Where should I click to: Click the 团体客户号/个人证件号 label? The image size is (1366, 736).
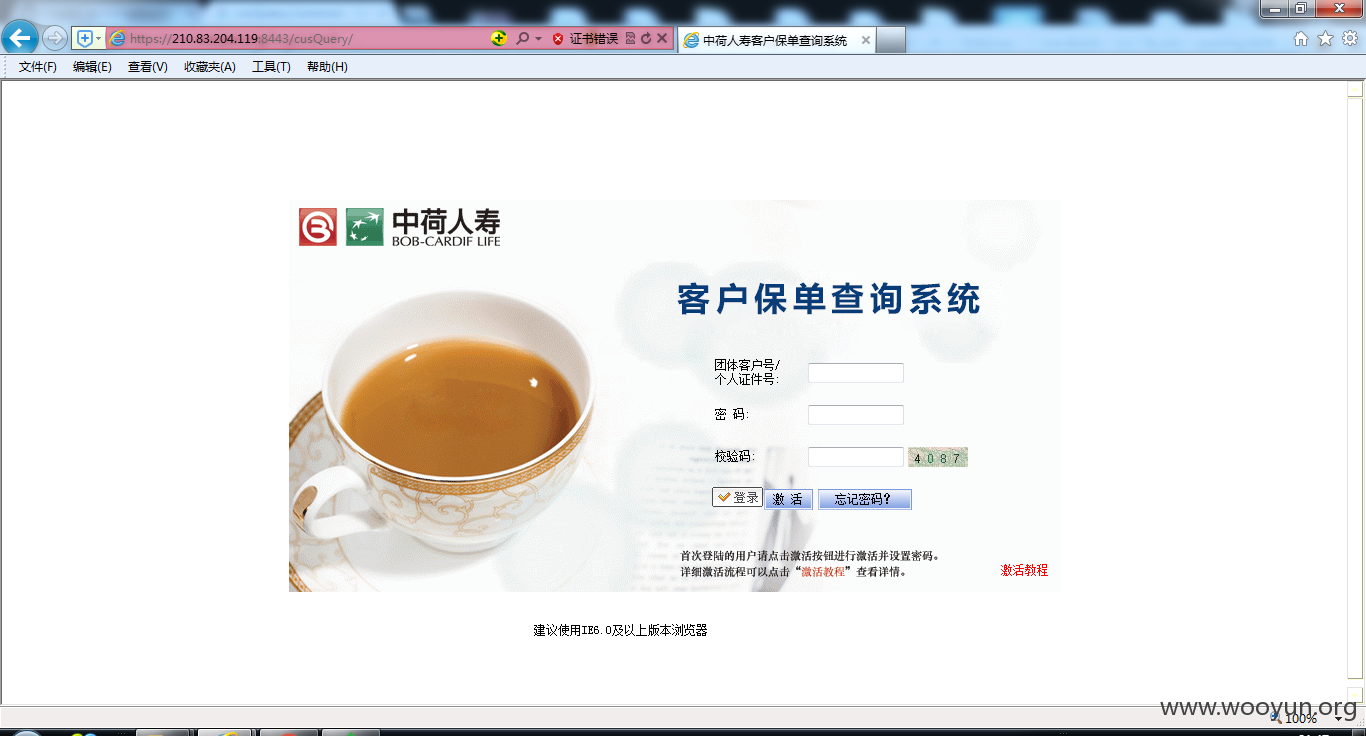pyautogui.click(x=747, y=372)
